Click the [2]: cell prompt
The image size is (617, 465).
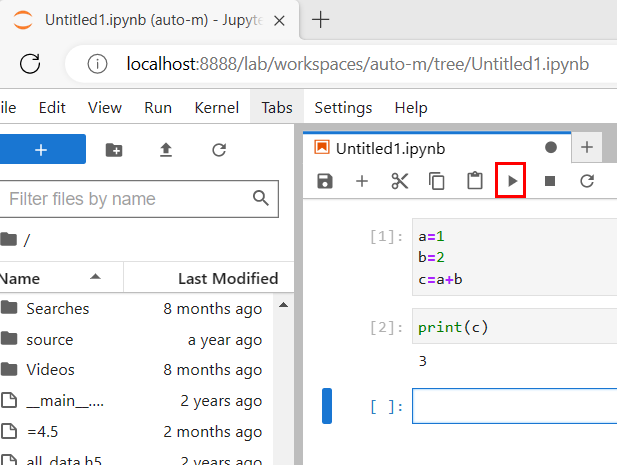click(x=386, y=327)
